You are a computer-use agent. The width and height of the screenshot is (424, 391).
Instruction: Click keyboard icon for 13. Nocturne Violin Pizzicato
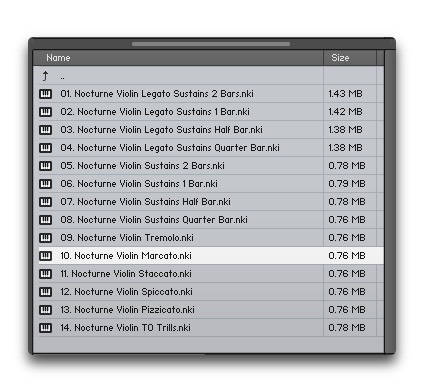[45, 310]
